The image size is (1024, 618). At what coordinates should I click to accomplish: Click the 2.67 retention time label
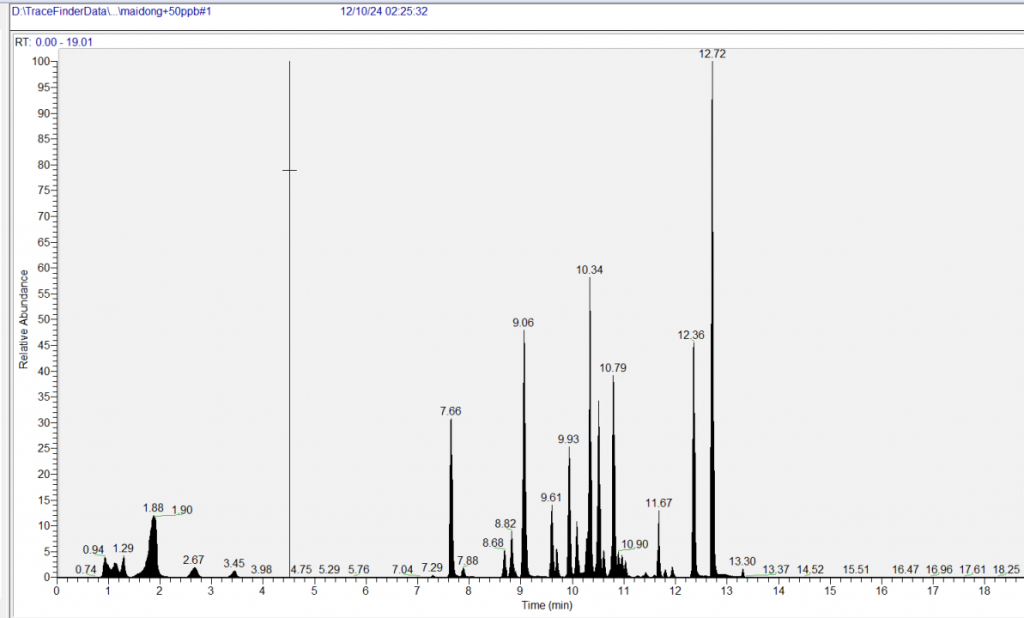click(193, 560)
